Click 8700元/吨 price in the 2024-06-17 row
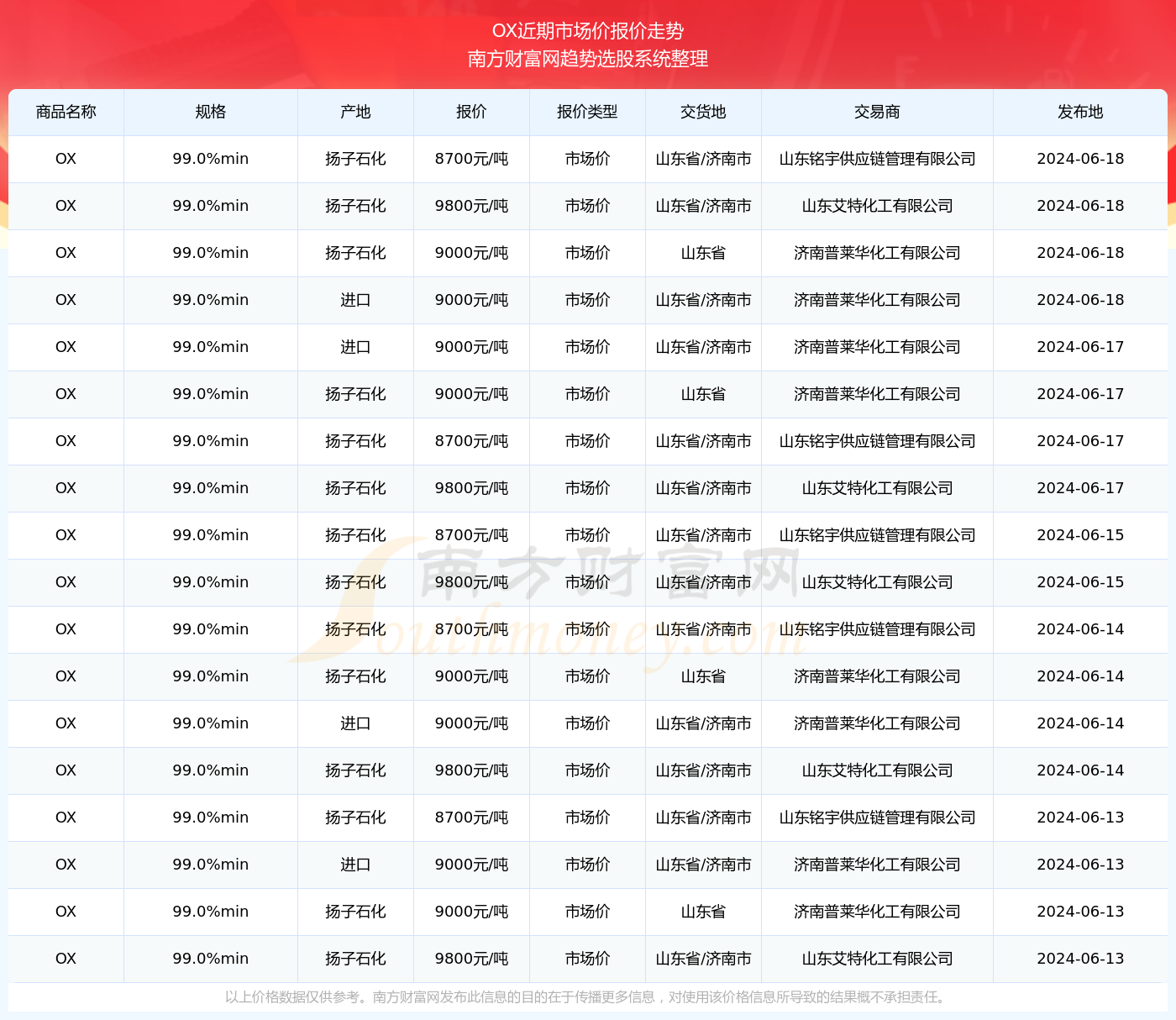 point(471,441)
